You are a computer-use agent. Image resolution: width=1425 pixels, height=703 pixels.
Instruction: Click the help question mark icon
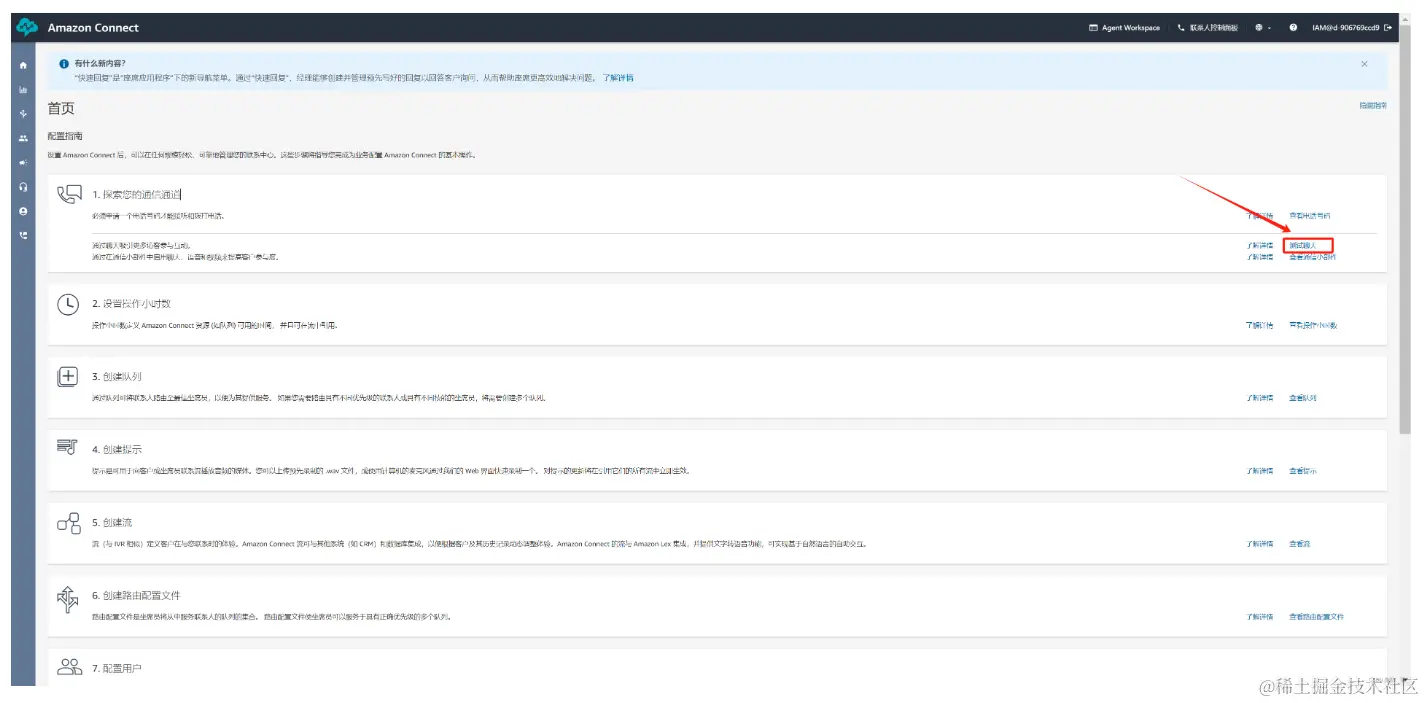pyautogui.click(x=1293, y=28)
